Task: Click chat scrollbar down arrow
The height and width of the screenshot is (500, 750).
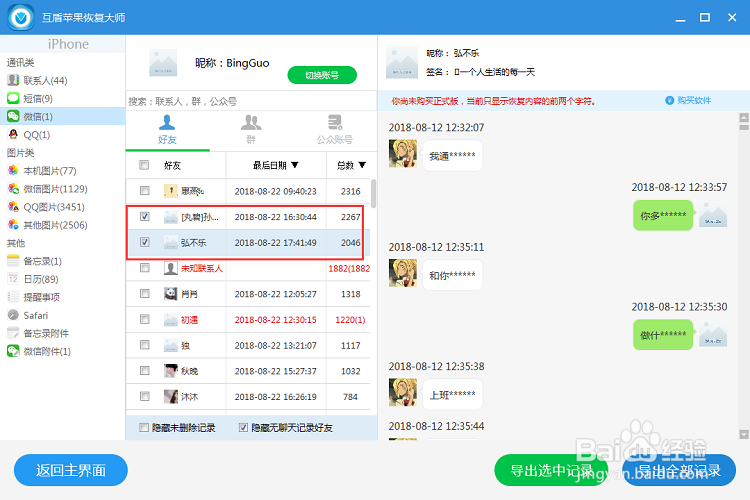Action: (x=744, y=434)
